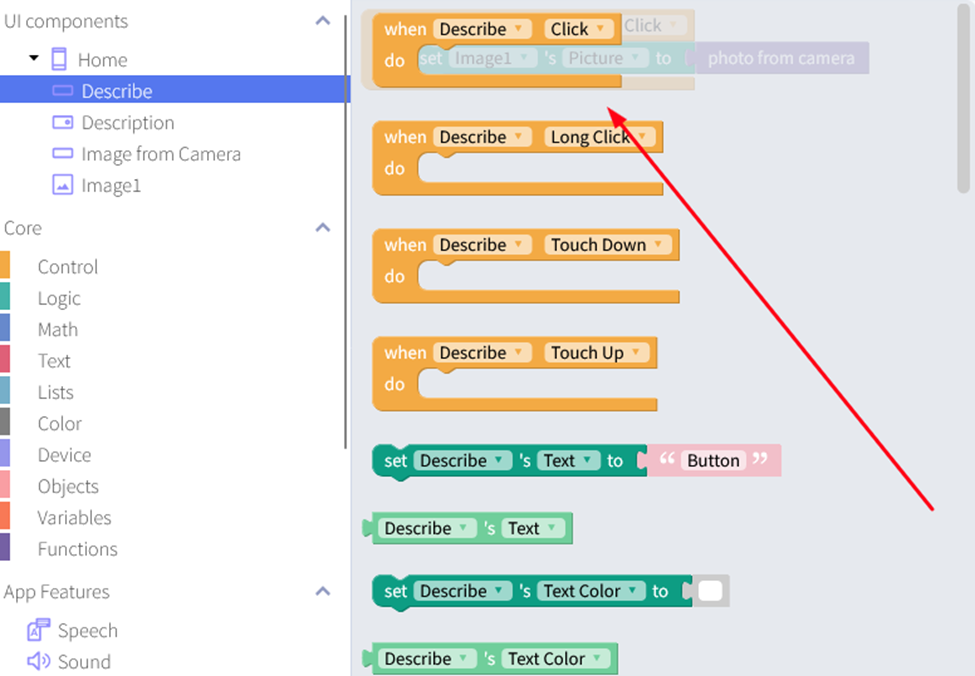Open the Device block category
Viewport: 975px width, 676px height.
coord(65,455)
